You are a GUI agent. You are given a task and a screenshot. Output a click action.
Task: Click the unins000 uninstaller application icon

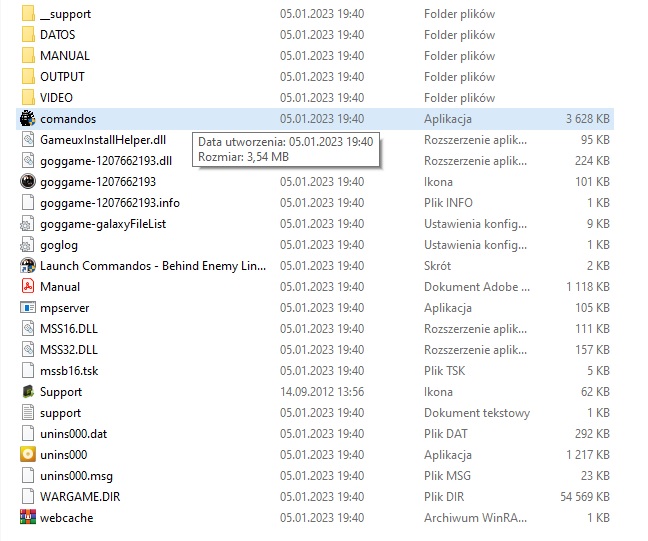(x=28, y=455)
